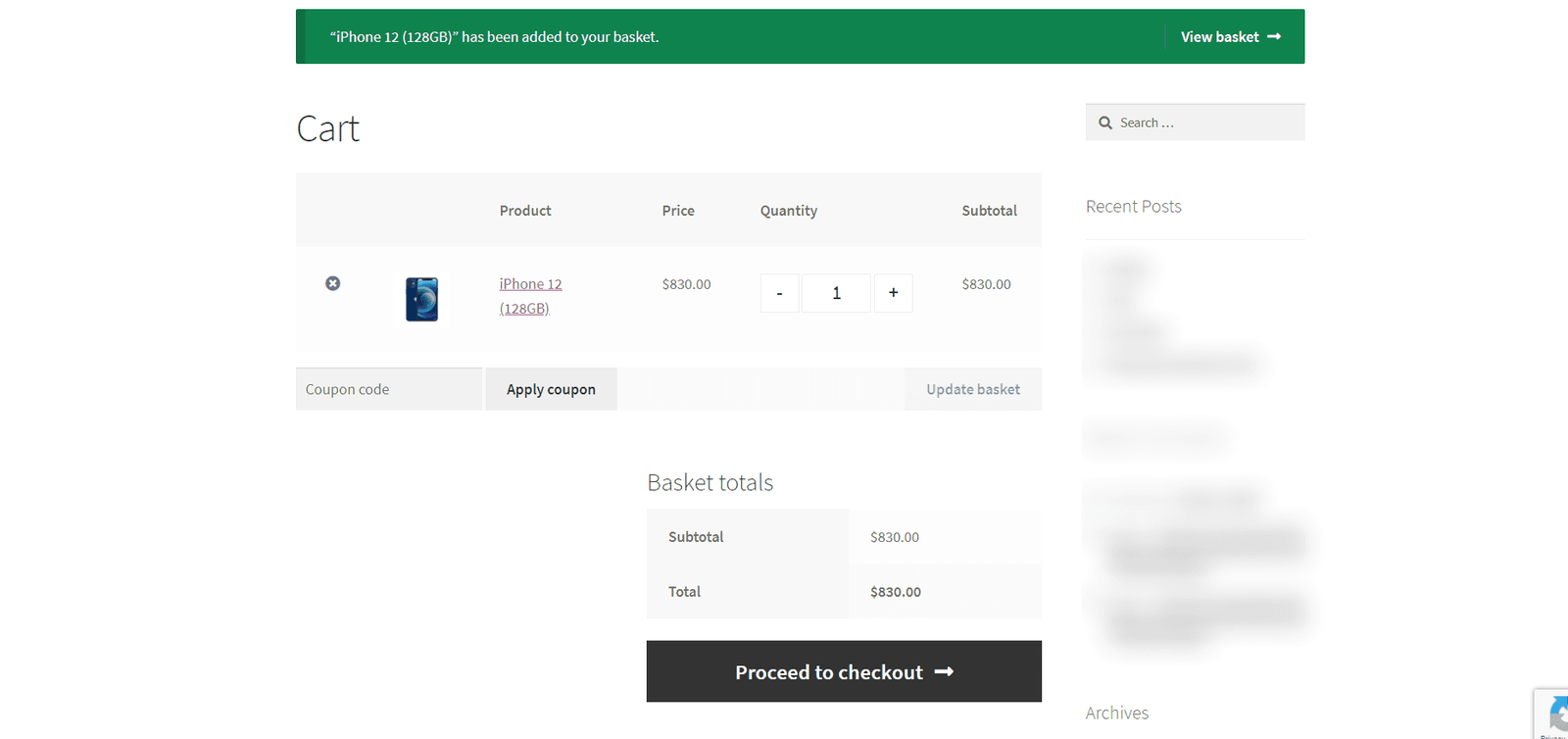1568x739 pixels.
Task: Open the iPhone 12 (128GB) product link
Action: (x=530, y=296)
